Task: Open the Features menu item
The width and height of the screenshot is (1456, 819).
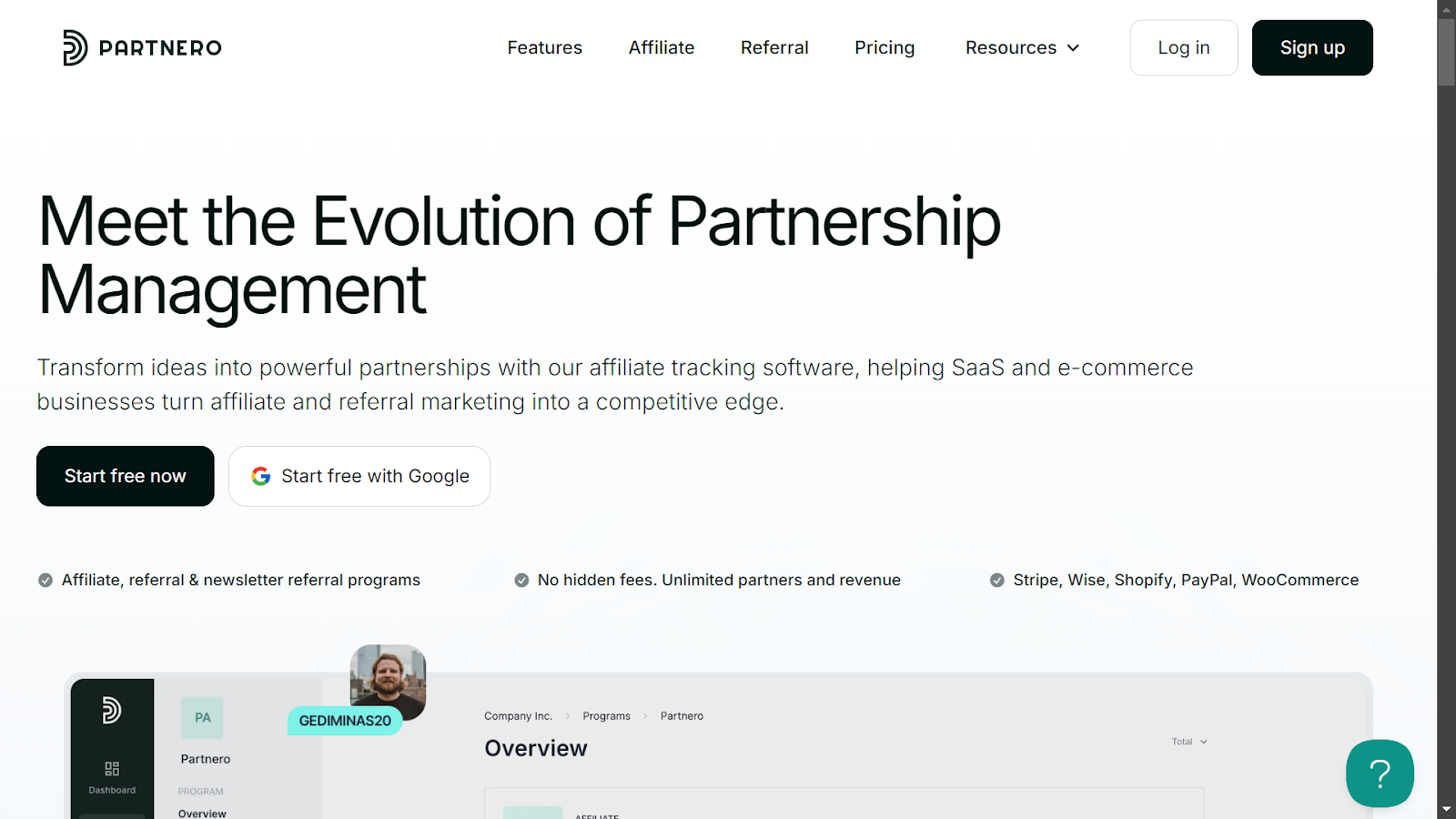Action: click(544, 47)
